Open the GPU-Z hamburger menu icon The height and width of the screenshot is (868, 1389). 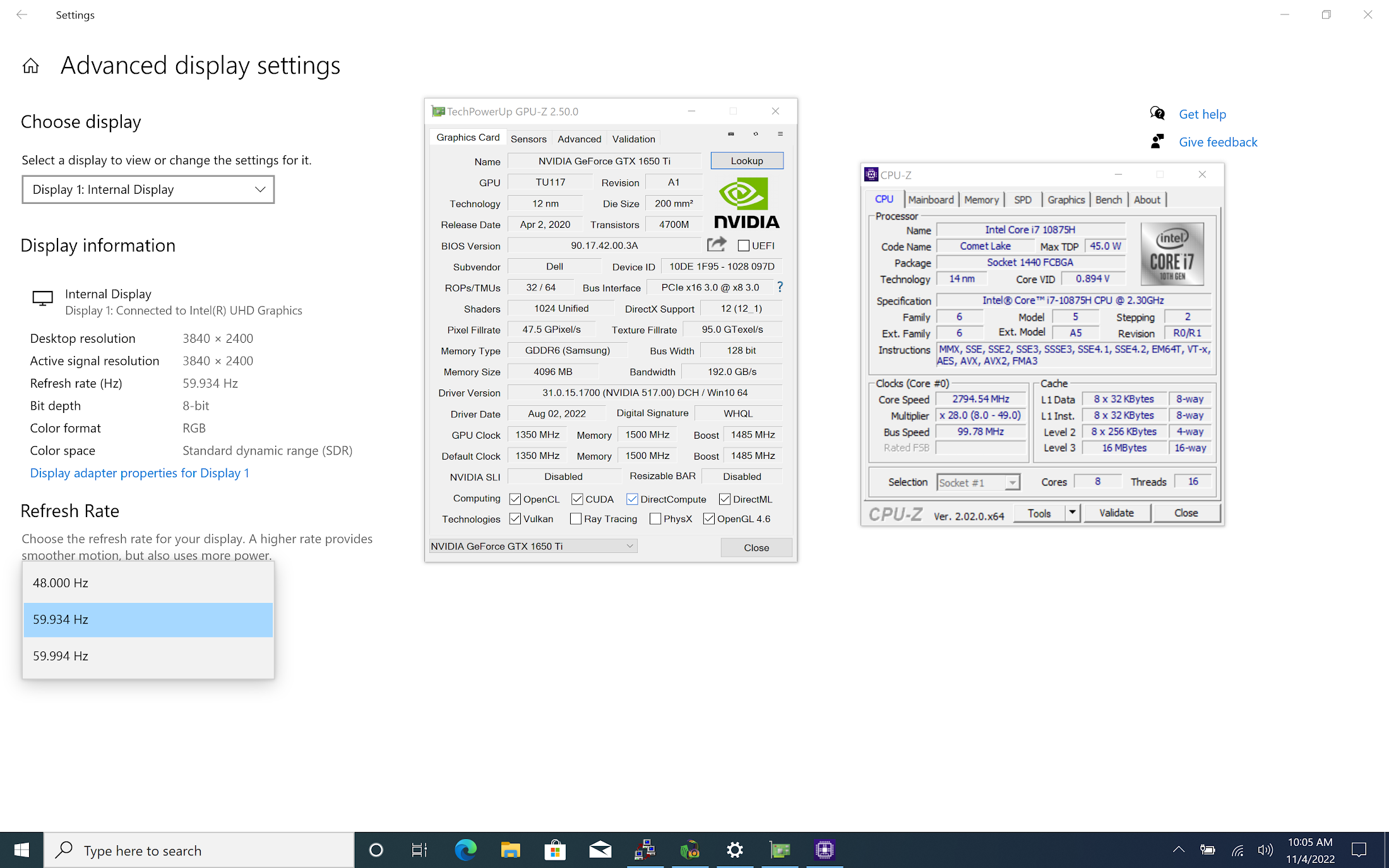pos(780,134)
